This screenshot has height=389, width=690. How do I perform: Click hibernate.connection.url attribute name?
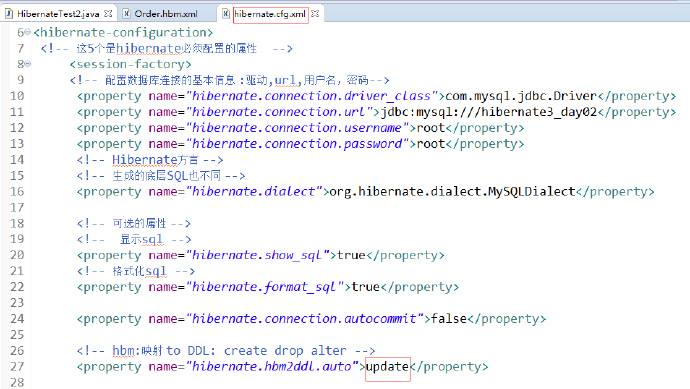pyautogui.click(x=279, y=112)
